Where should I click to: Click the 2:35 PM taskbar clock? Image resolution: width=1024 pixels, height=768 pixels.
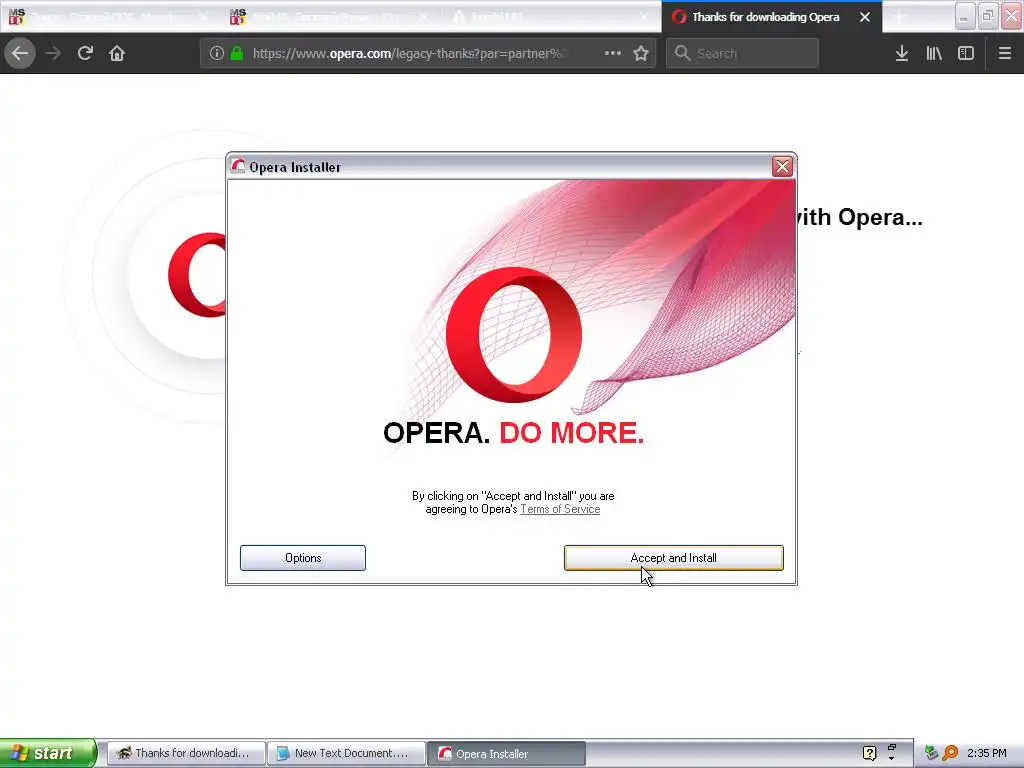pyautogui.click(x=987, y=753)
